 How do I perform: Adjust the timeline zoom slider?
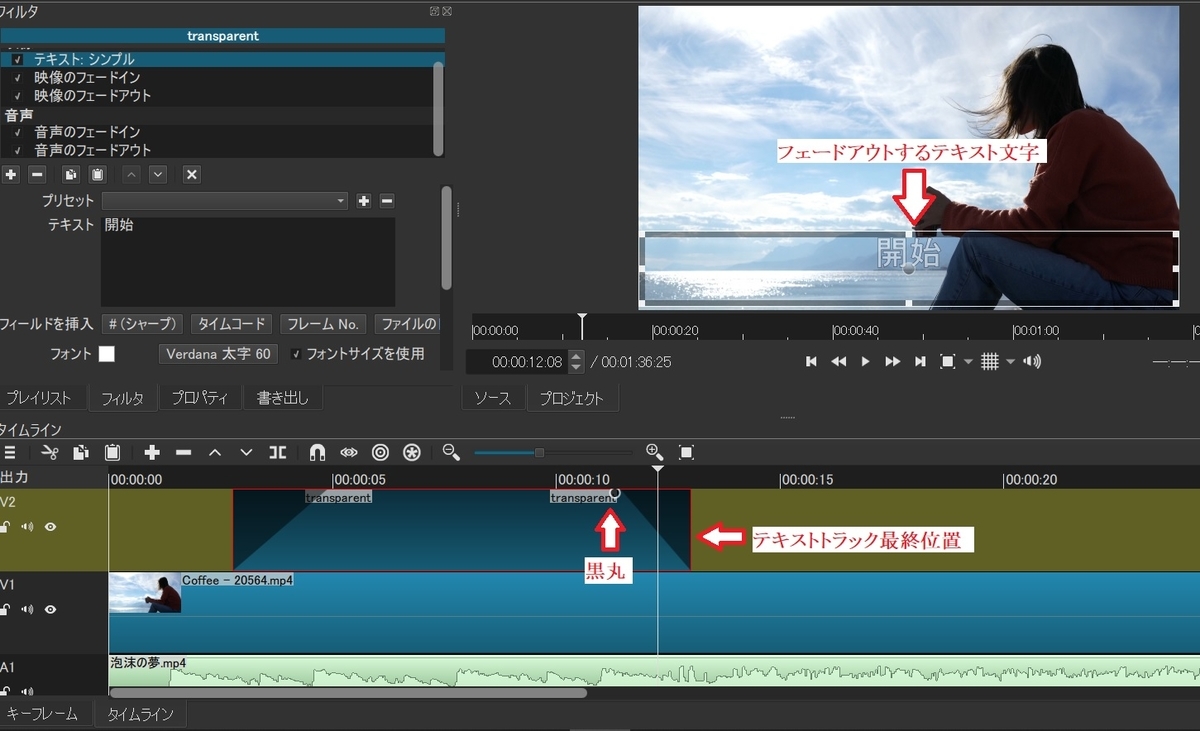click(539, 453)
